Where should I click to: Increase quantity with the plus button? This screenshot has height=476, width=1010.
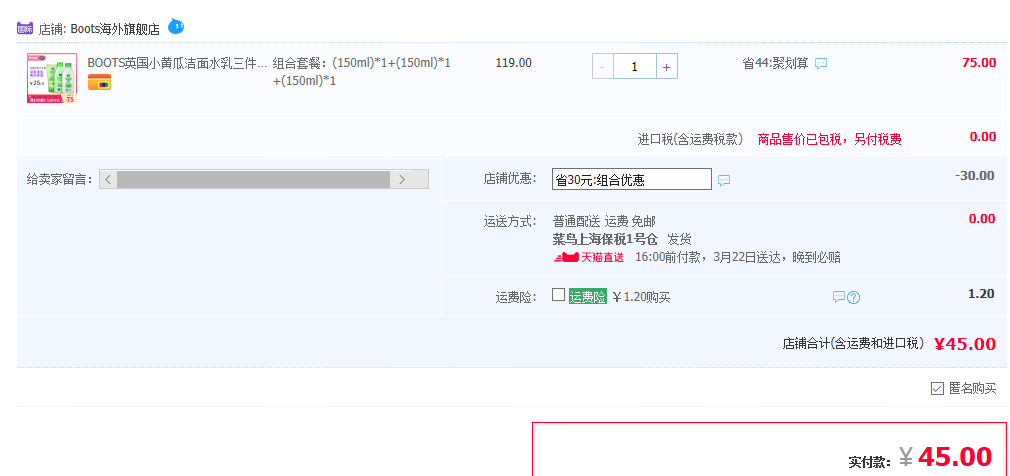[x=667, y=67]
